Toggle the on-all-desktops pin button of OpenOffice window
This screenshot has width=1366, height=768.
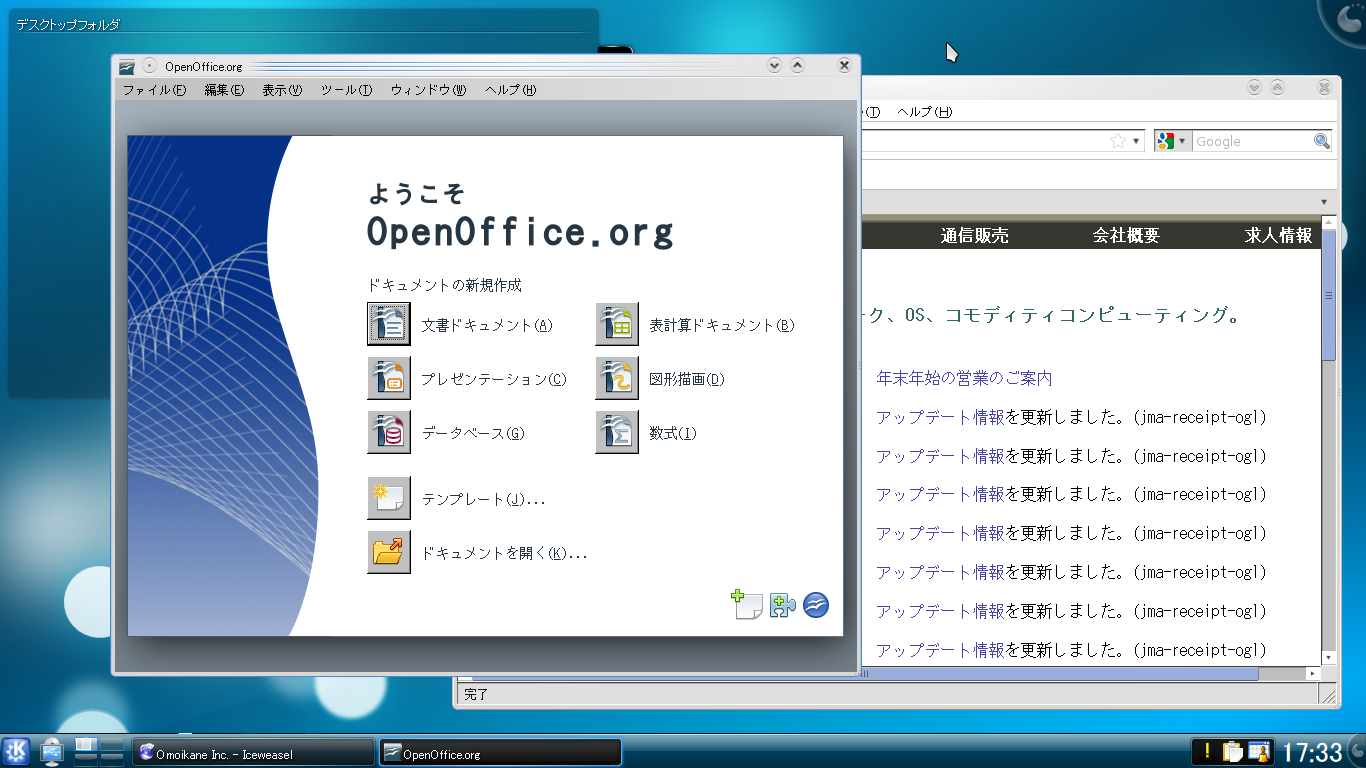(150, 66)
